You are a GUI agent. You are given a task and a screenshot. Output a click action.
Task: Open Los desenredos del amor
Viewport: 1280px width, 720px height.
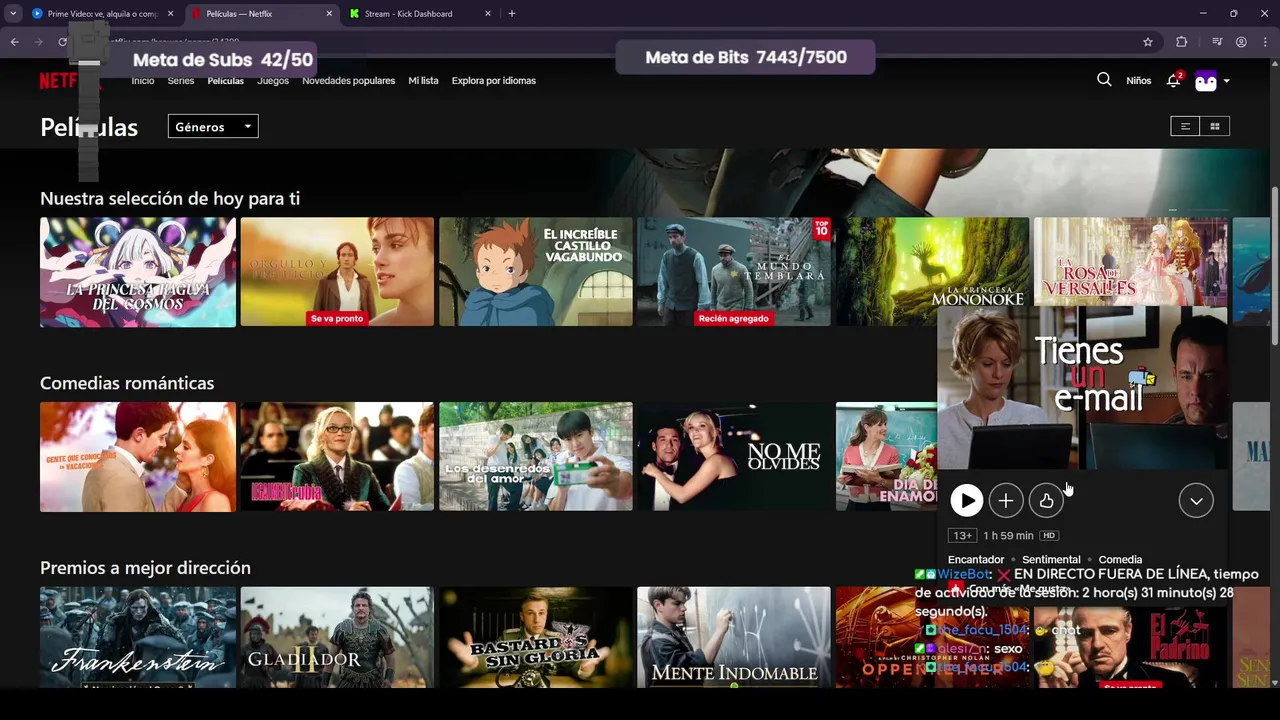536,456
